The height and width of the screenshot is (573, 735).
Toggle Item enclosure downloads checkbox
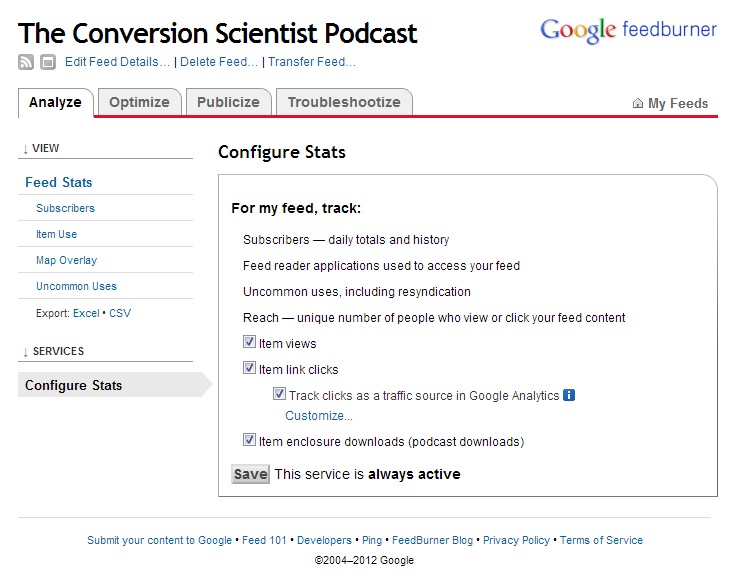point(249,440)
